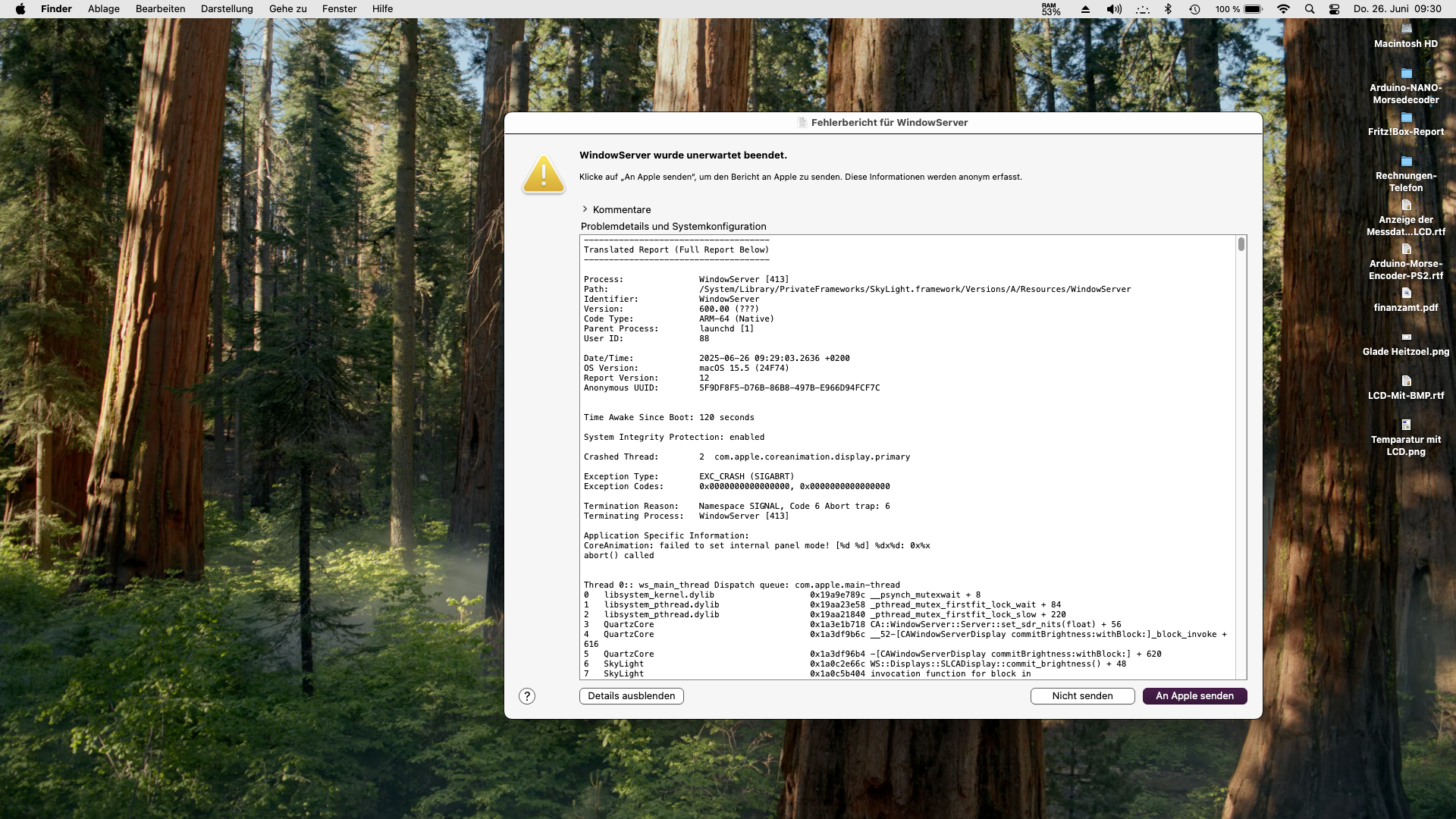
Task: Open the Ablage menu
Action: click(x=104, y=9)
